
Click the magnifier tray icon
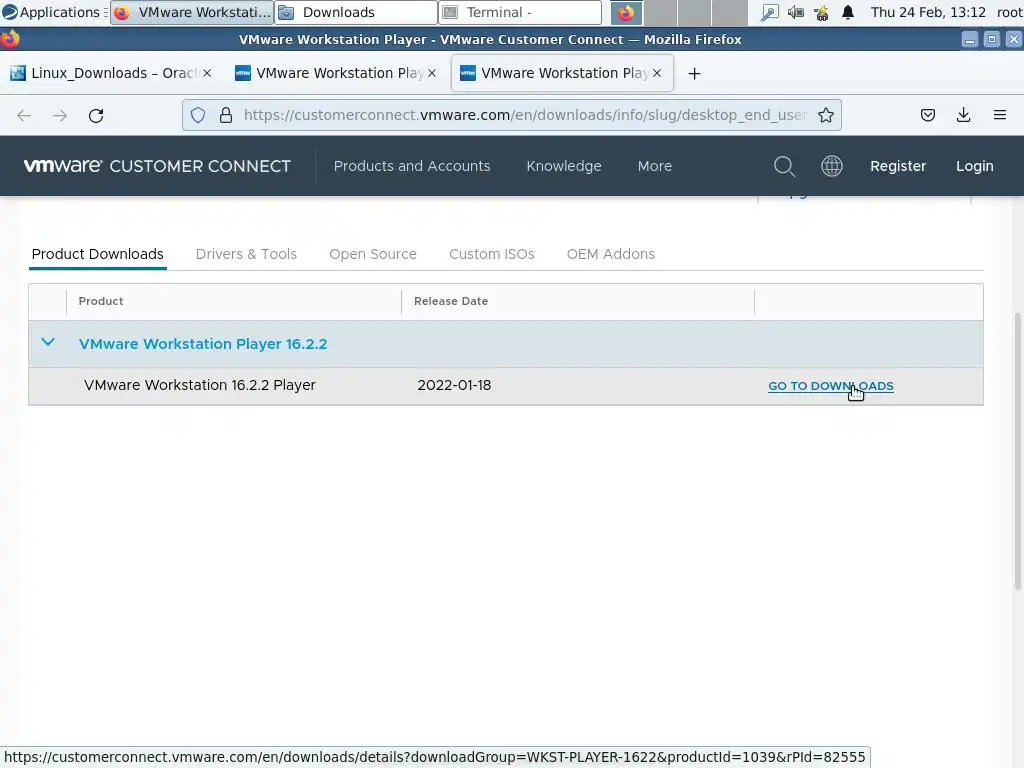(x=770, y=12)
